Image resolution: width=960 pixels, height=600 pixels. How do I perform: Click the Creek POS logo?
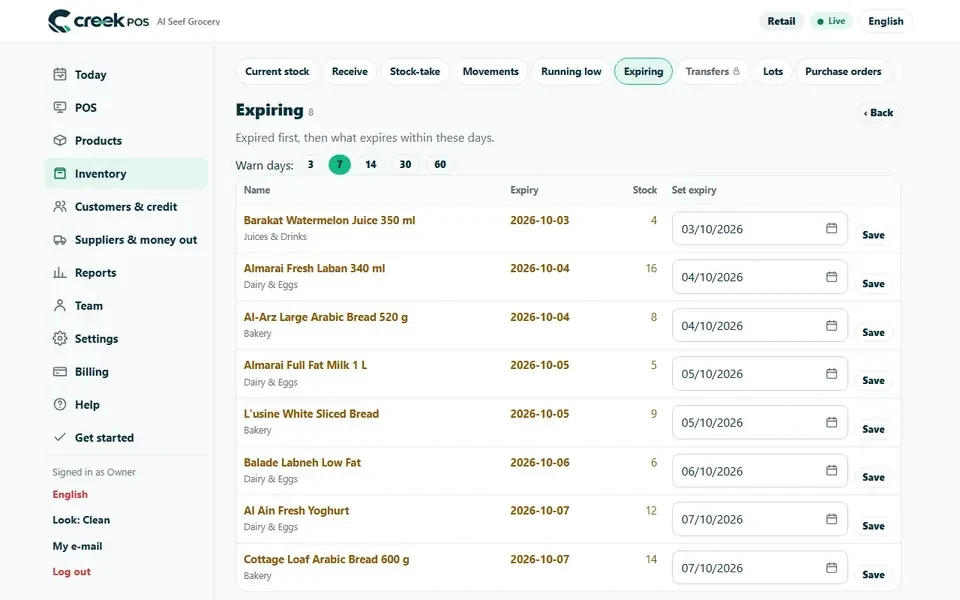[98, 21]
